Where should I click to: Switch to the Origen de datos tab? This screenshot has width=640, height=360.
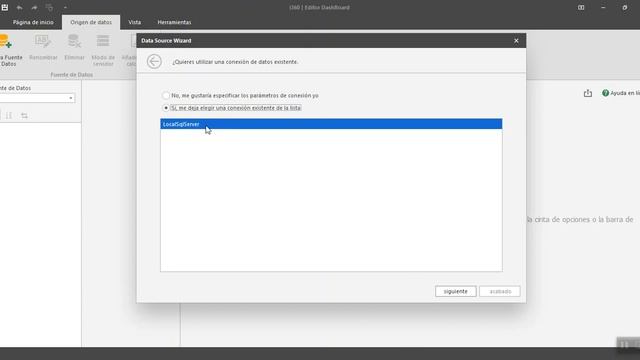pyautogui.click(x=91, y=22)
